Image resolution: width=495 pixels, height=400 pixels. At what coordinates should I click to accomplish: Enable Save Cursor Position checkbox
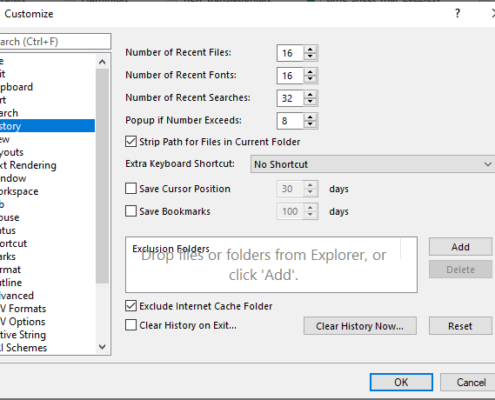tap(131, 188)
